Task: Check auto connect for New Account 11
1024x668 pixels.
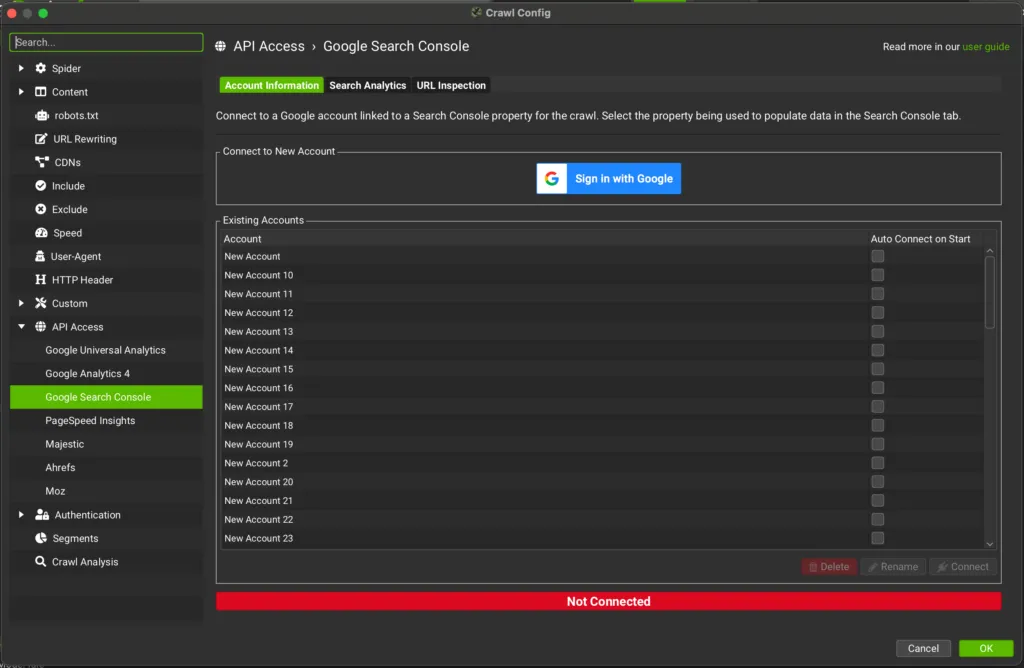Action: click(x=878, y=294)
